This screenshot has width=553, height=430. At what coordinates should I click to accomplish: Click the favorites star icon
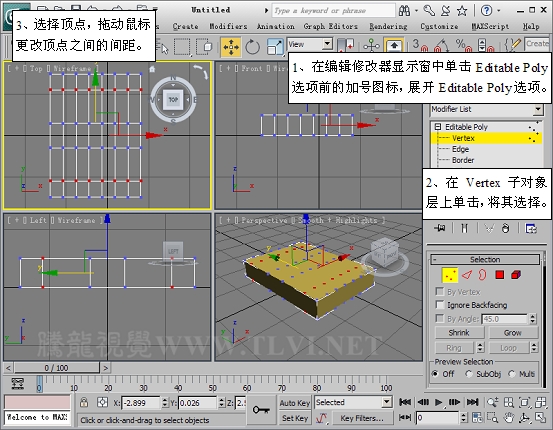point(462,11)
